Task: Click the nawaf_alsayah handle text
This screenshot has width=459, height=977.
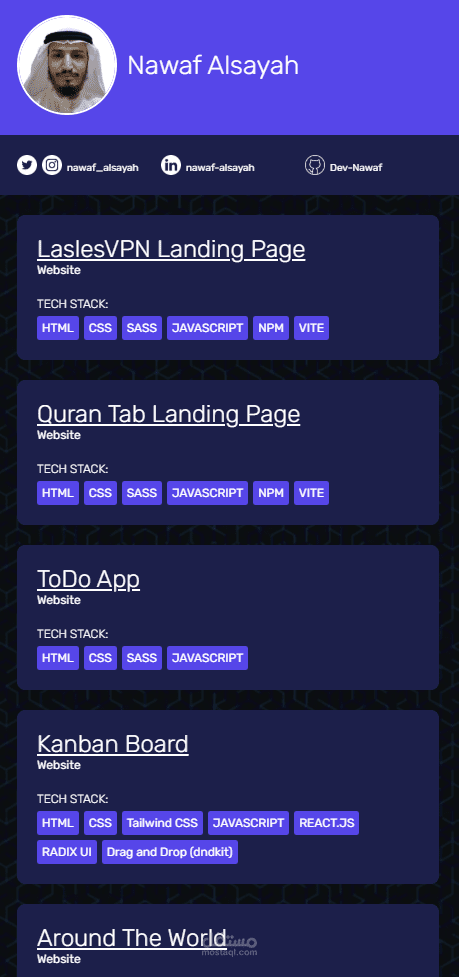Action: (x=103, y=168)
